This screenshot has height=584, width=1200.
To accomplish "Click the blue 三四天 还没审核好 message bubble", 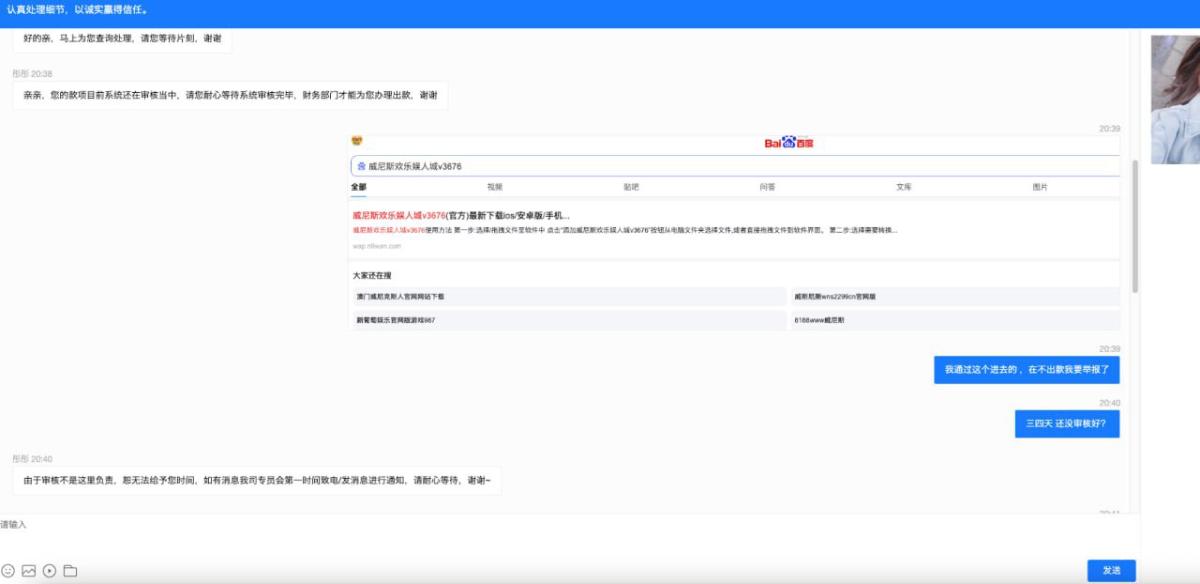I will pos(1066,424).
